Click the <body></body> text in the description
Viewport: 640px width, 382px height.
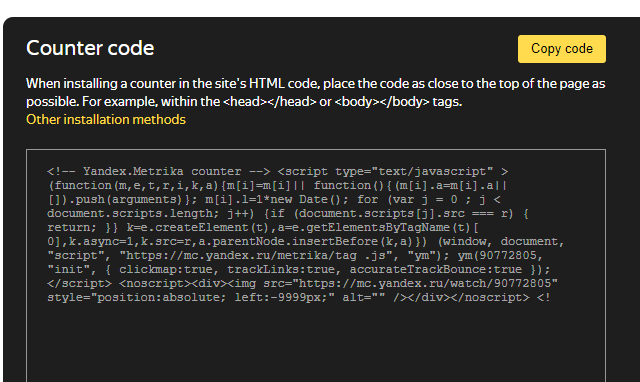382,102
